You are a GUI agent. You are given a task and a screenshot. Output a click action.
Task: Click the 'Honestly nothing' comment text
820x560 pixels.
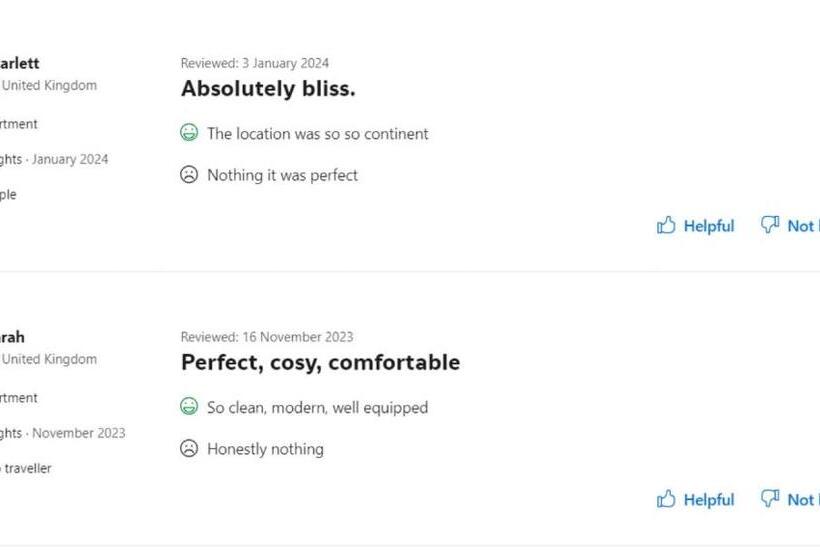point(265,450)
